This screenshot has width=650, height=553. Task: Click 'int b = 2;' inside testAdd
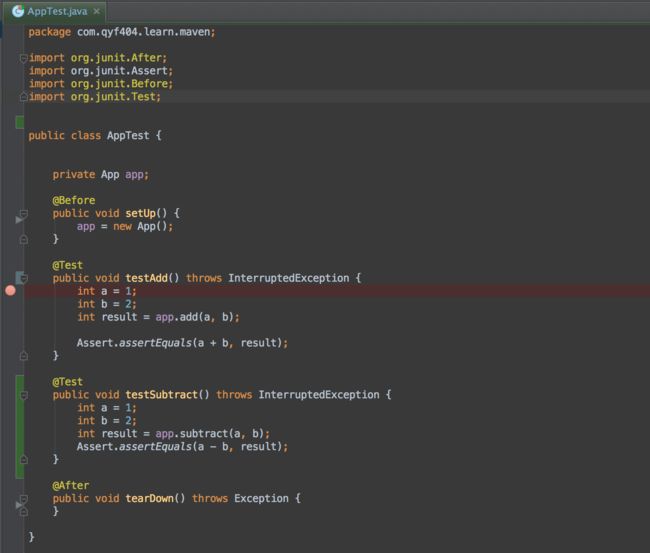tap(107, 304)
